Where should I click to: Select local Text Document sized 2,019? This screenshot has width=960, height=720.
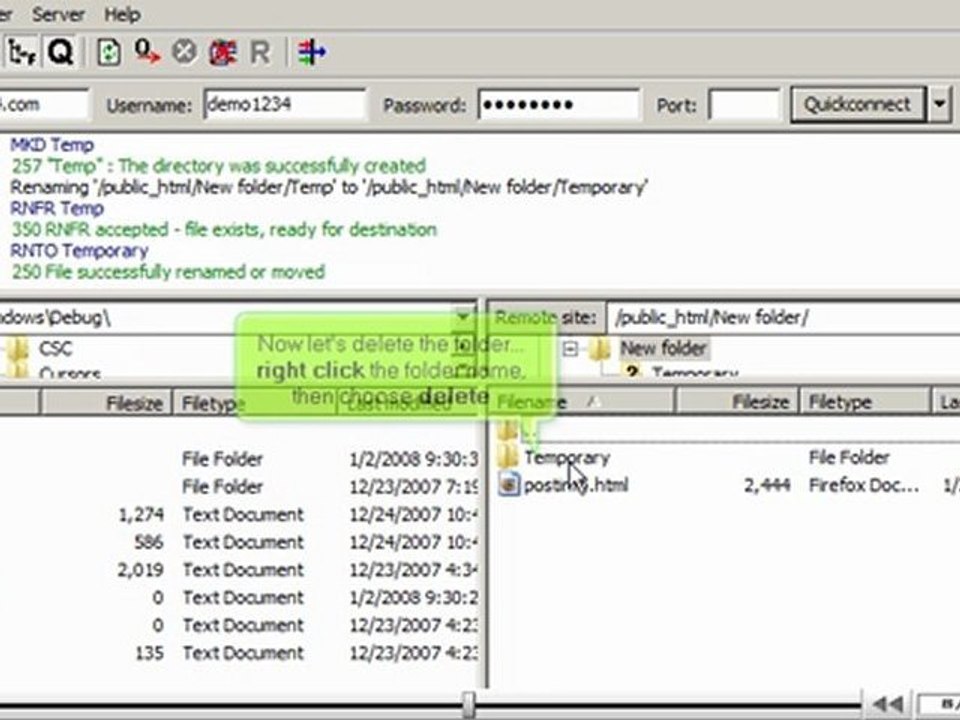[x=239, y=569]
